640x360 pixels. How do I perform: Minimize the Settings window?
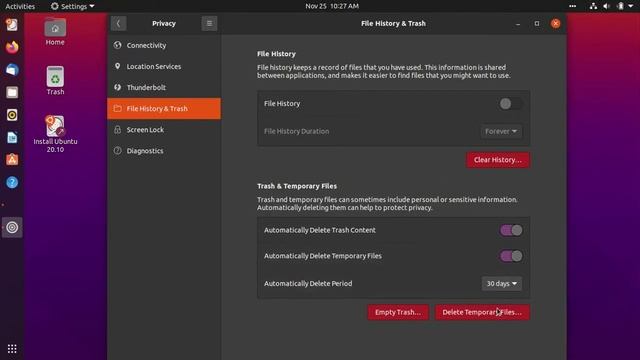[518, 24]
